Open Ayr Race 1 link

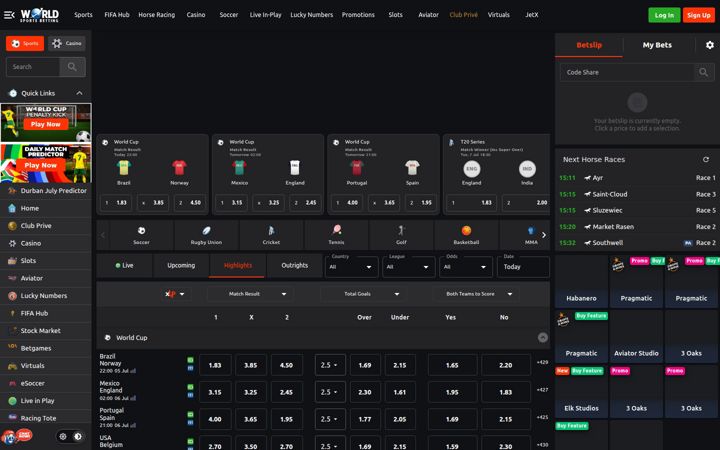point(637,178)
